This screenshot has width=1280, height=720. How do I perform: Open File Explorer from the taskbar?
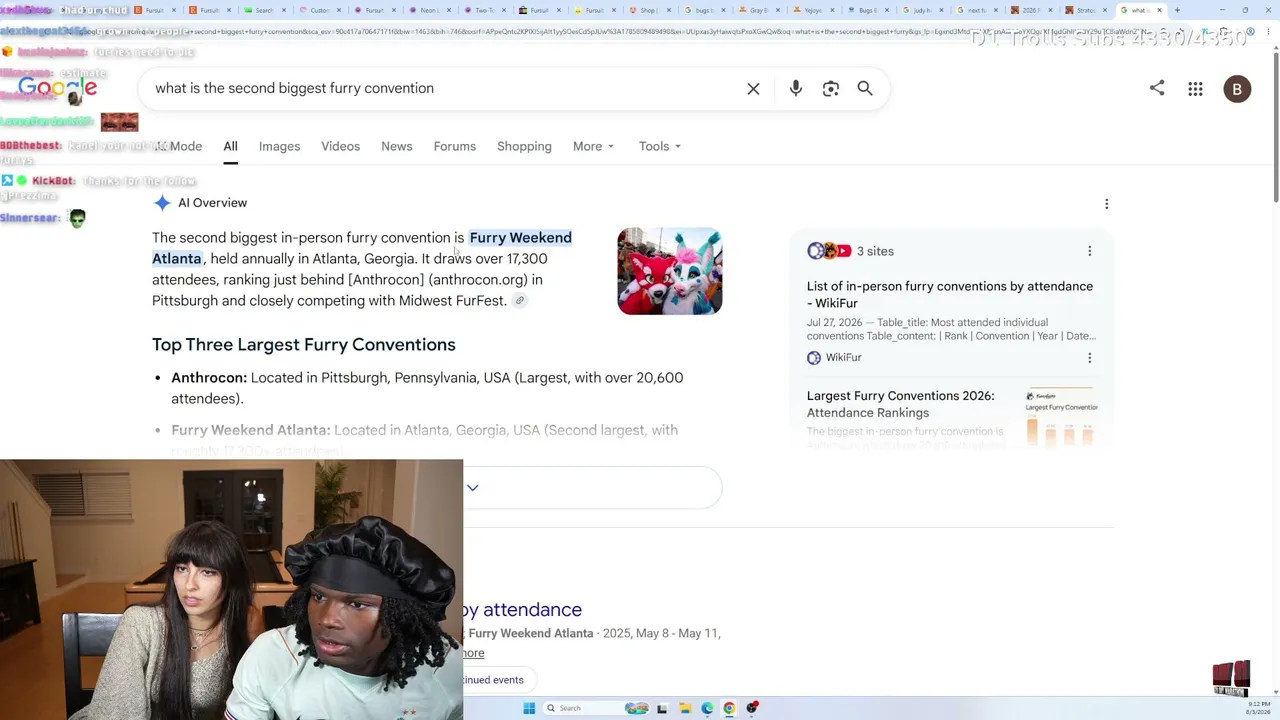(x=685, y=708)
